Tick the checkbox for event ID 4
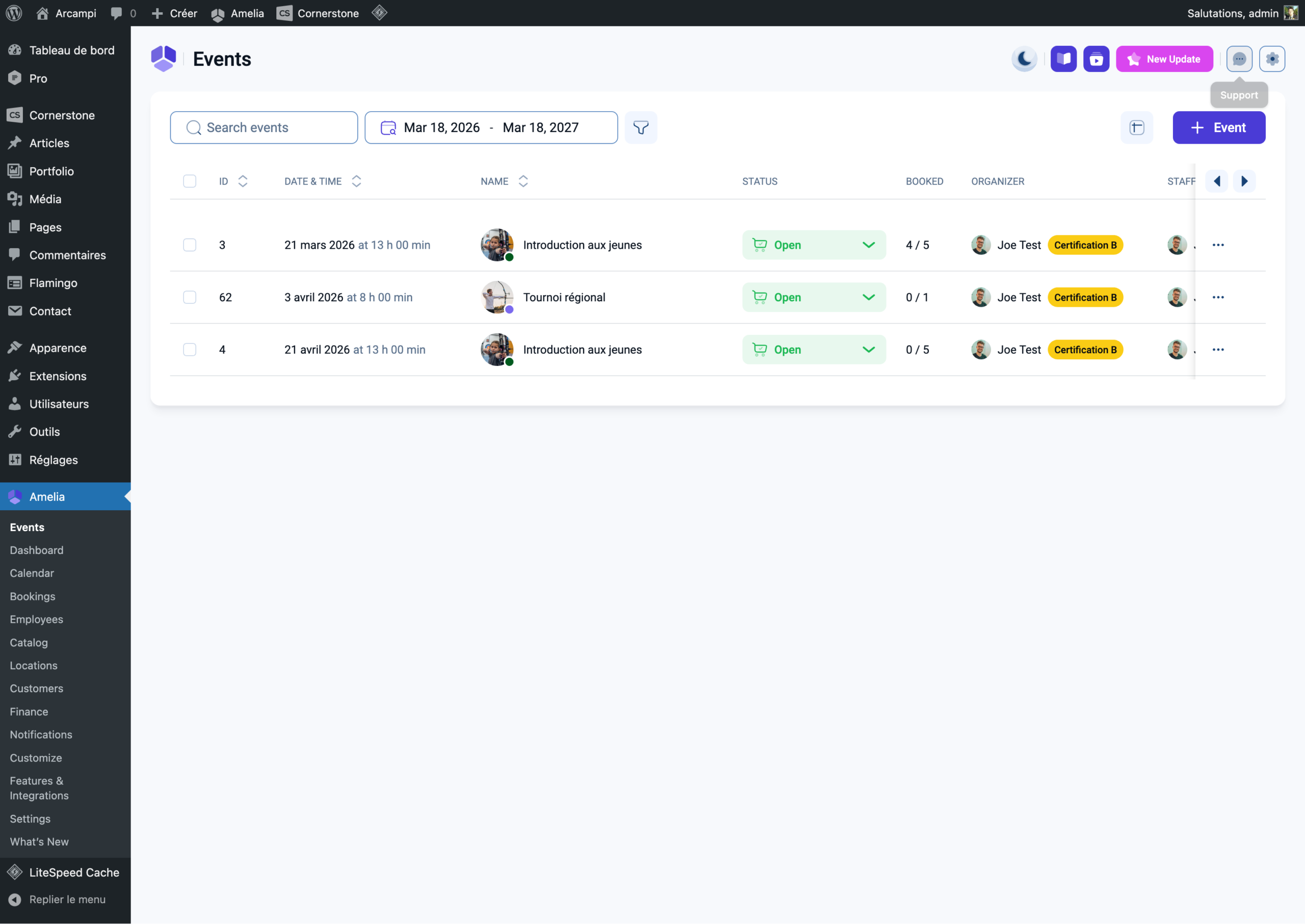This screenshot has width=1305, height=924. point(190,349)
